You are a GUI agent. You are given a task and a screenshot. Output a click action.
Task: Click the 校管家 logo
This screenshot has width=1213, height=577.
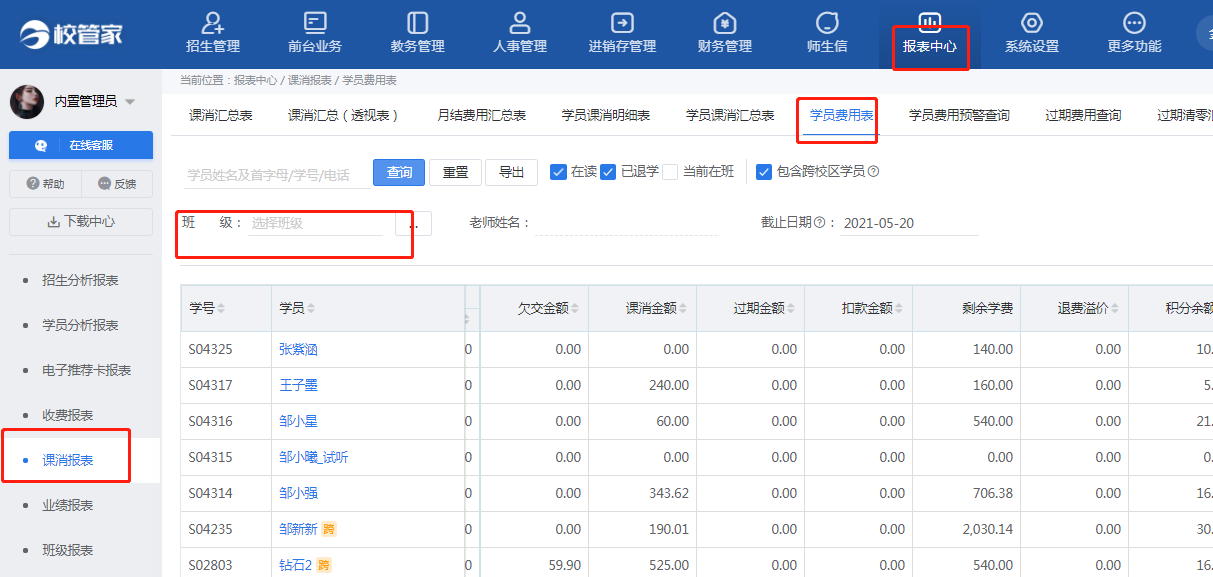point(71,34)
